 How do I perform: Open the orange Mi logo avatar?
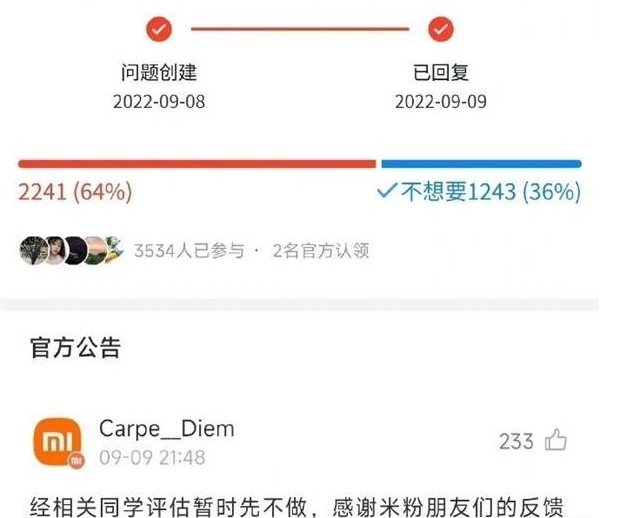click(58, 441)
